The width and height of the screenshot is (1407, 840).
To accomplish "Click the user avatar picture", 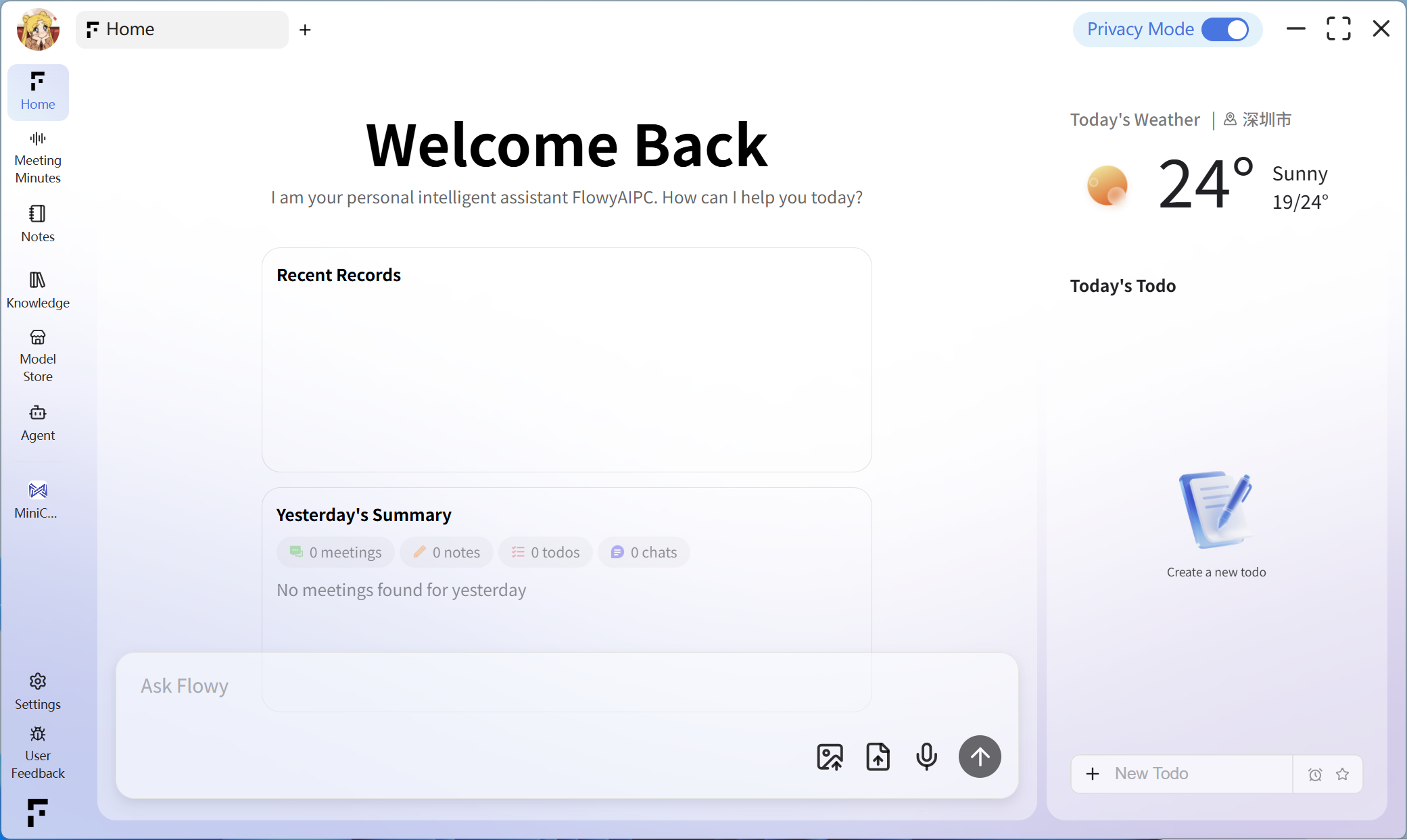I will [38, 30].
